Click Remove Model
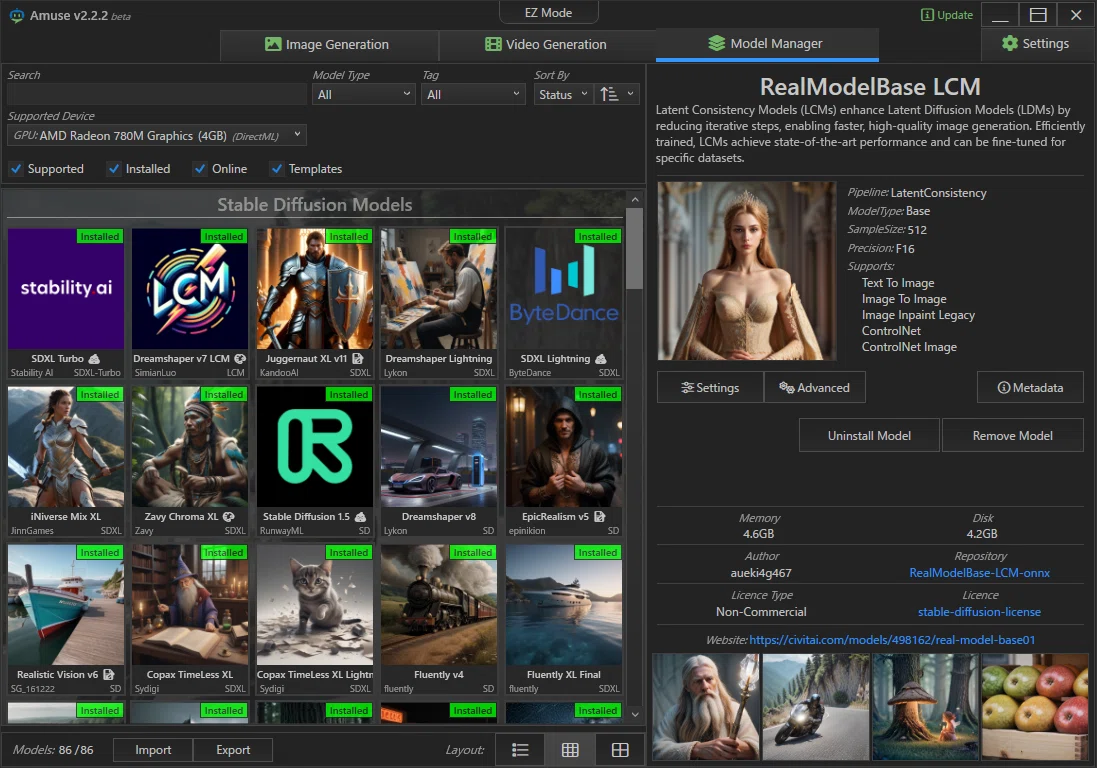 (1012, 436)
